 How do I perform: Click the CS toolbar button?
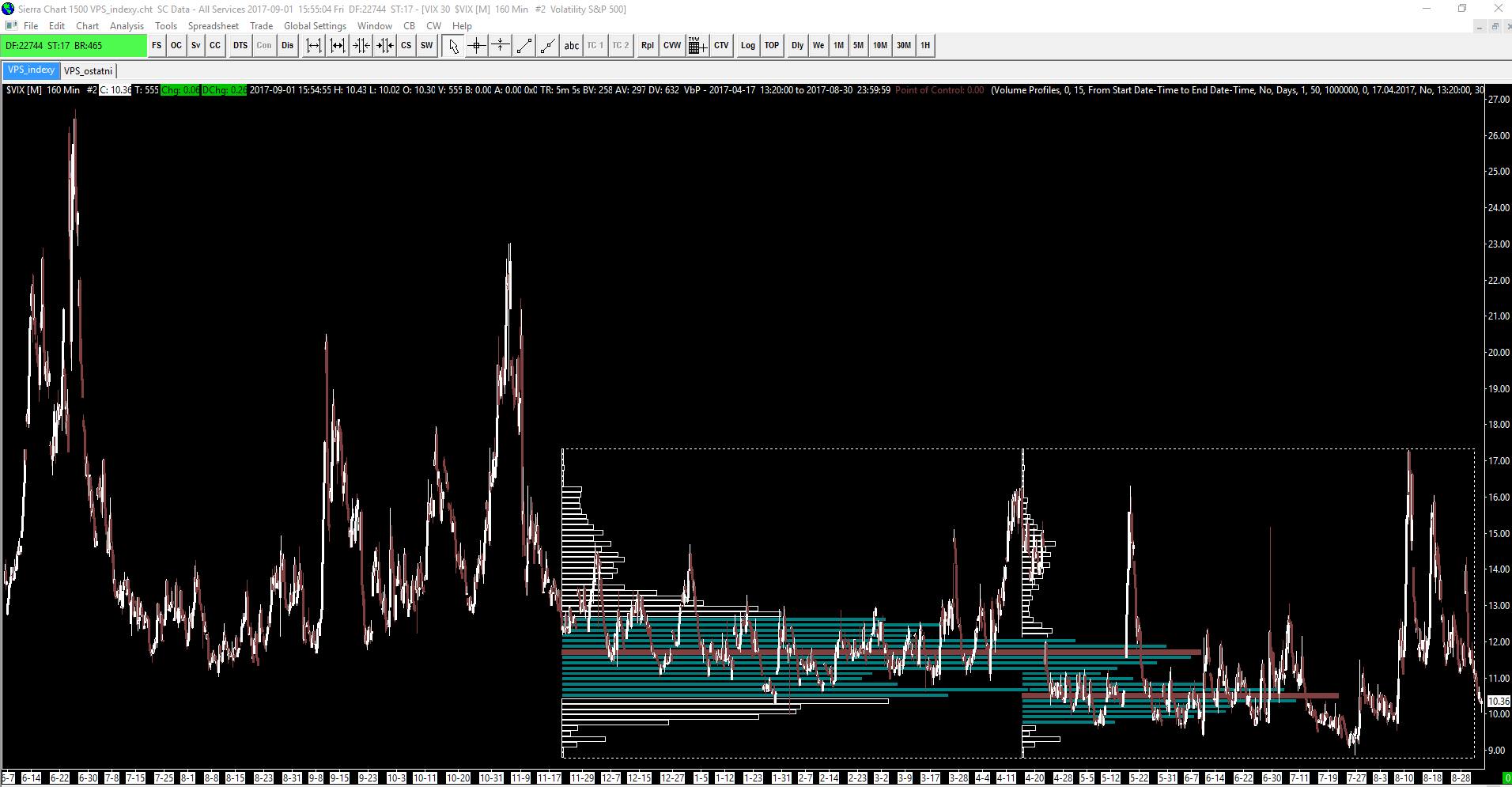click(x=406, y=46)
